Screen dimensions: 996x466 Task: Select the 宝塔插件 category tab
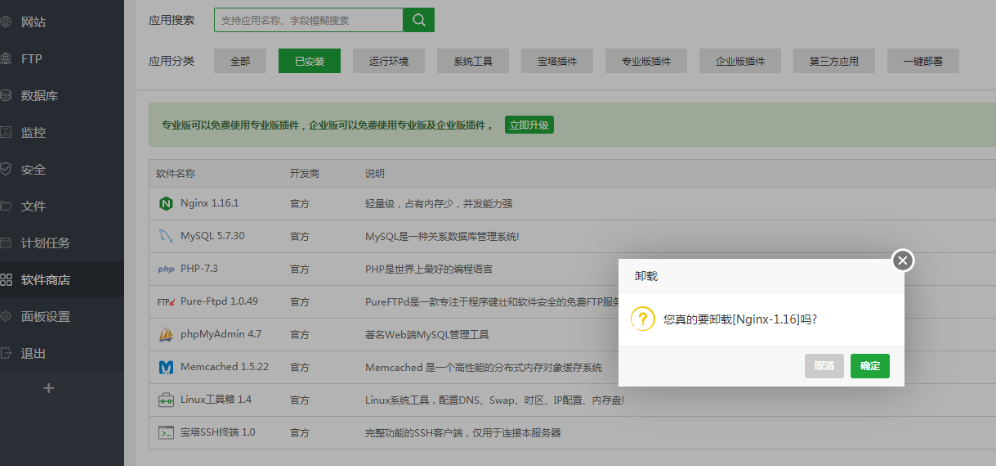point(557,61)
